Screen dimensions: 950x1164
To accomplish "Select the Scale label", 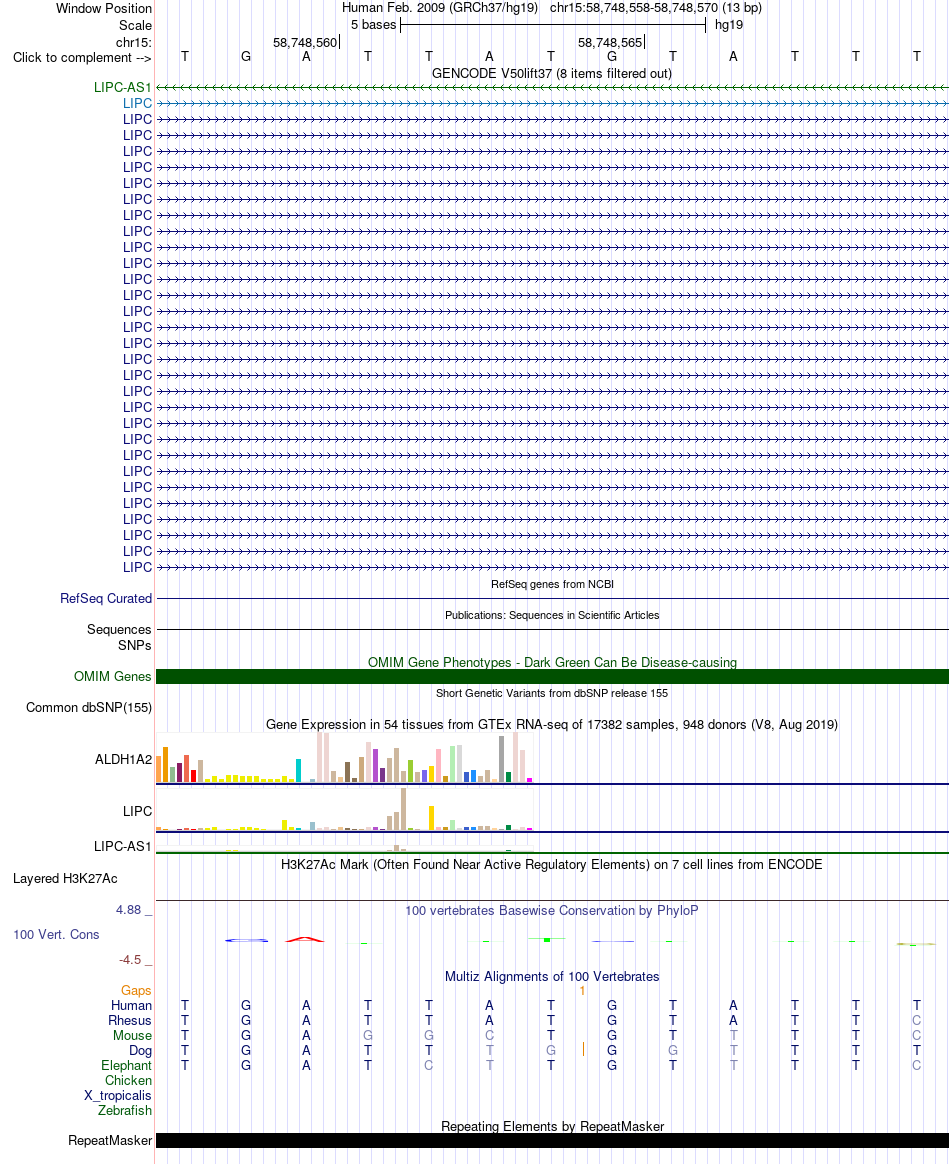I will click(x=135, y=25).
